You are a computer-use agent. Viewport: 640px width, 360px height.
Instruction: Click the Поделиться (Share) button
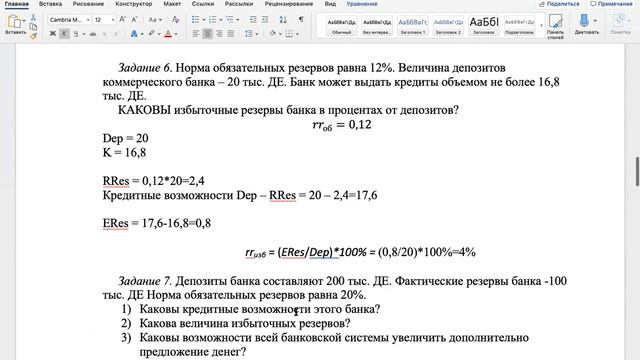pyautogui.click(x=559, y=4)
